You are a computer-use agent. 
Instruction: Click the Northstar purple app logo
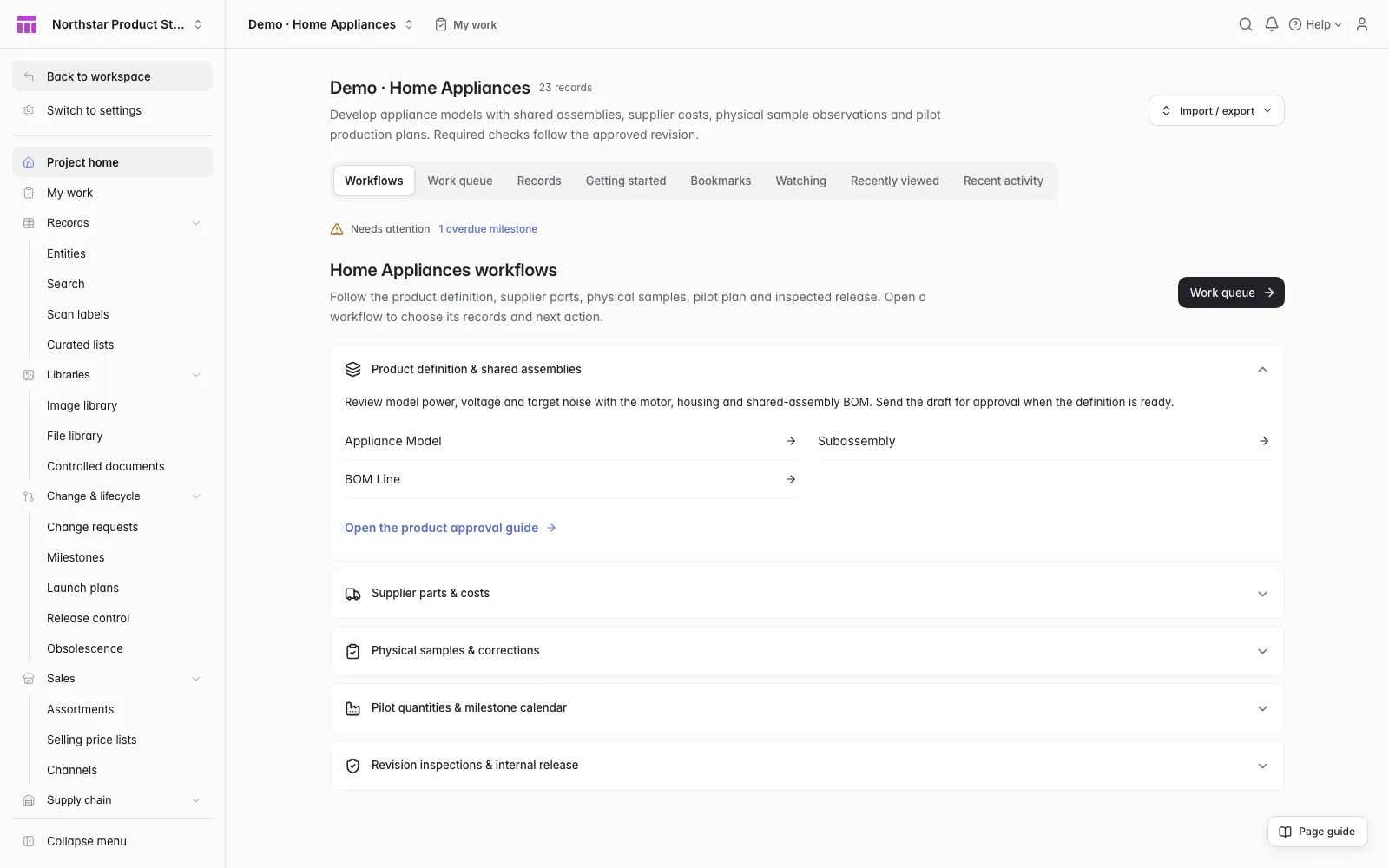point(27,24)
